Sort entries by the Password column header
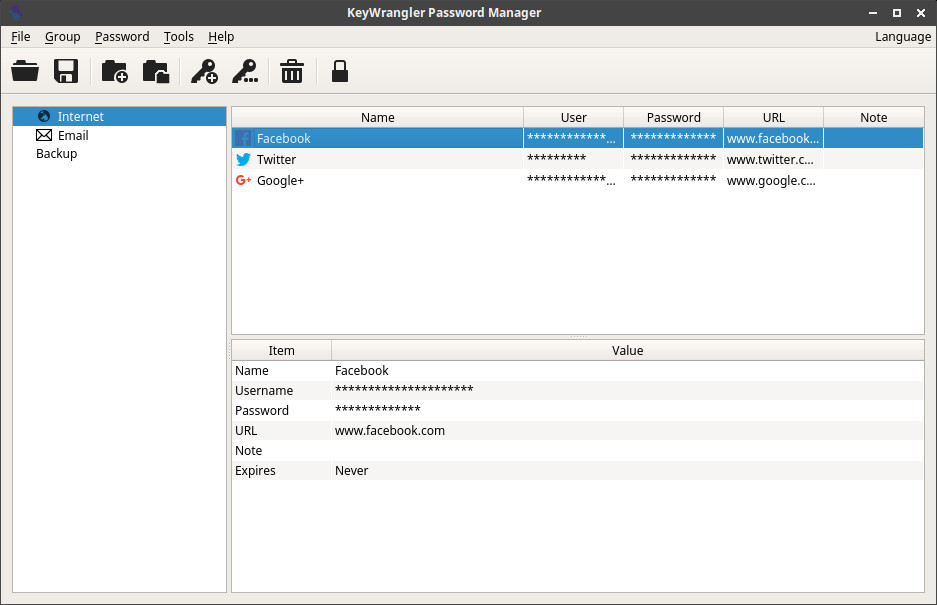The height and width of the screenshot is (605, 937). coord(673,117)
